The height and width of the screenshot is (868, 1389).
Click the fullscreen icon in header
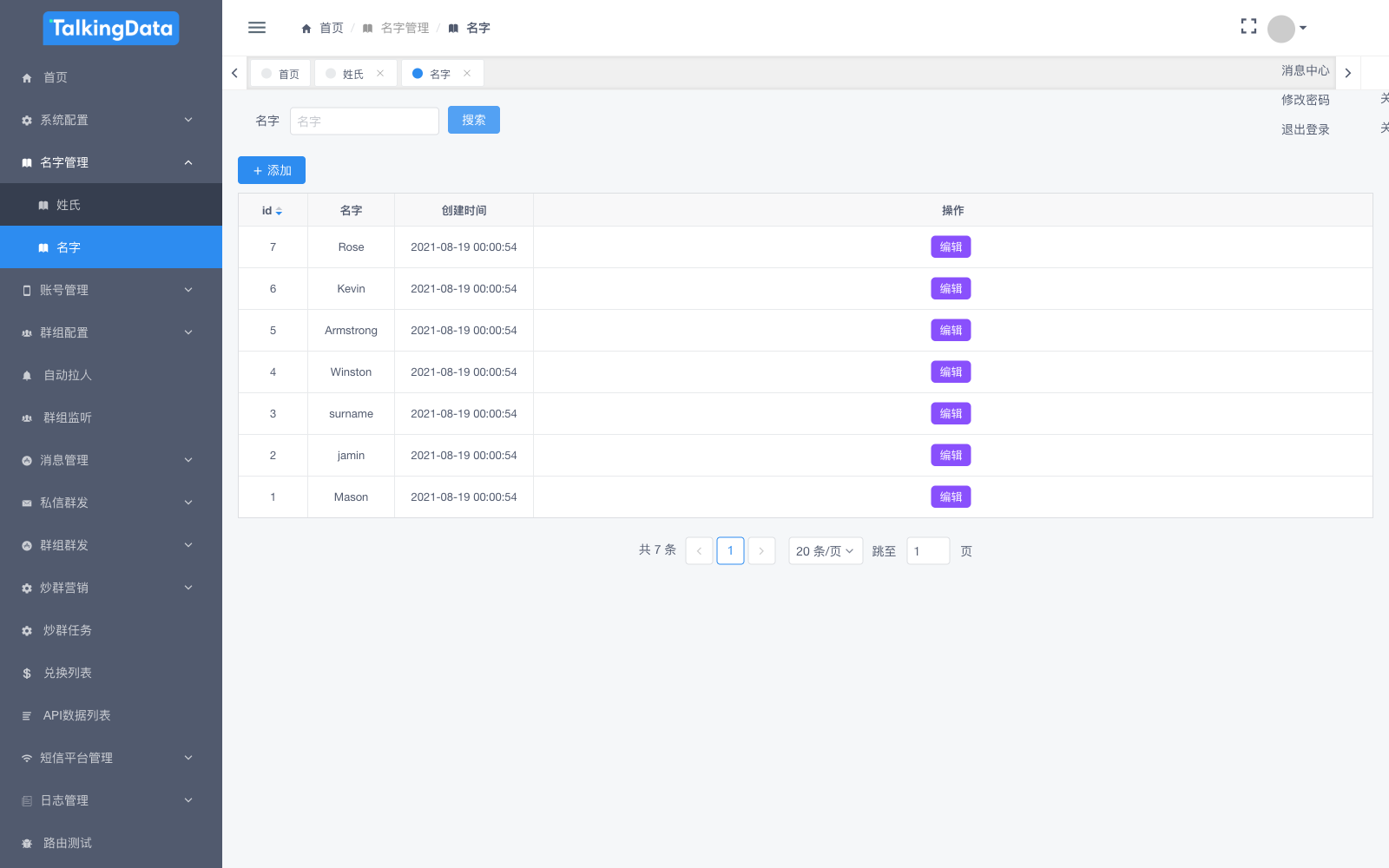[1248, 27]
